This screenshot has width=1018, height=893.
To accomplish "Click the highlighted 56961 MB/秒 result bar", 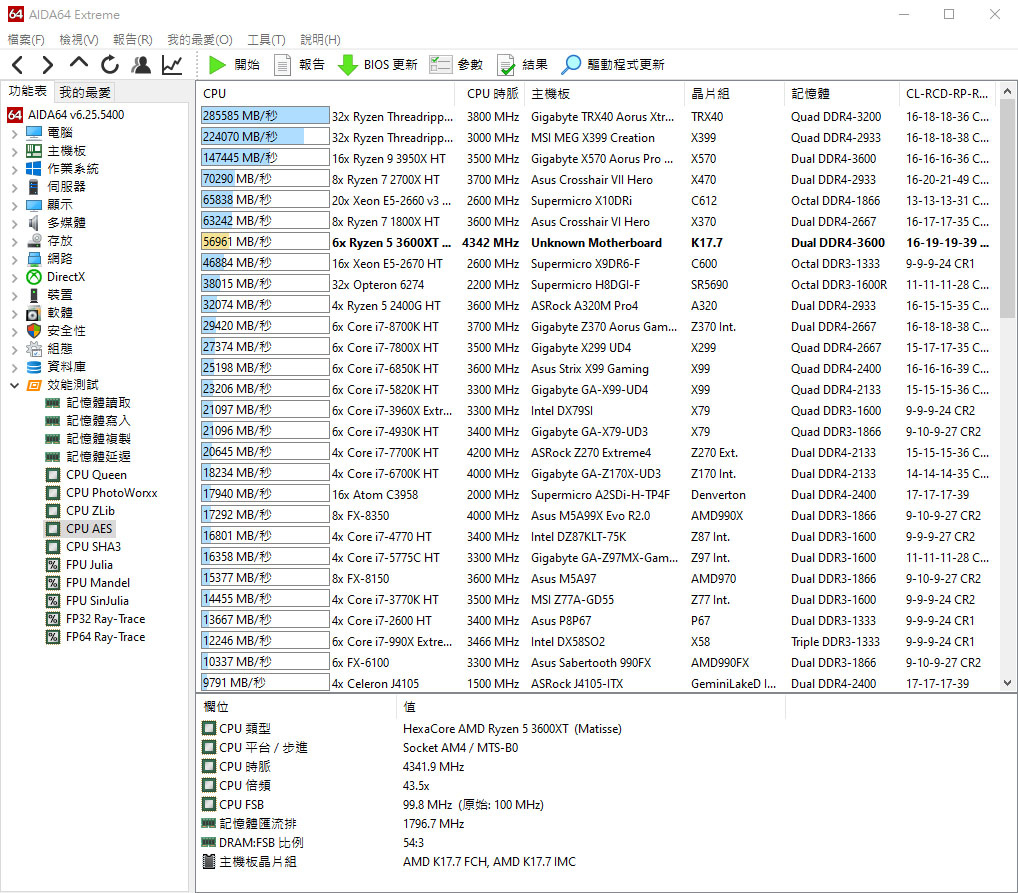I will click(265, 242).
